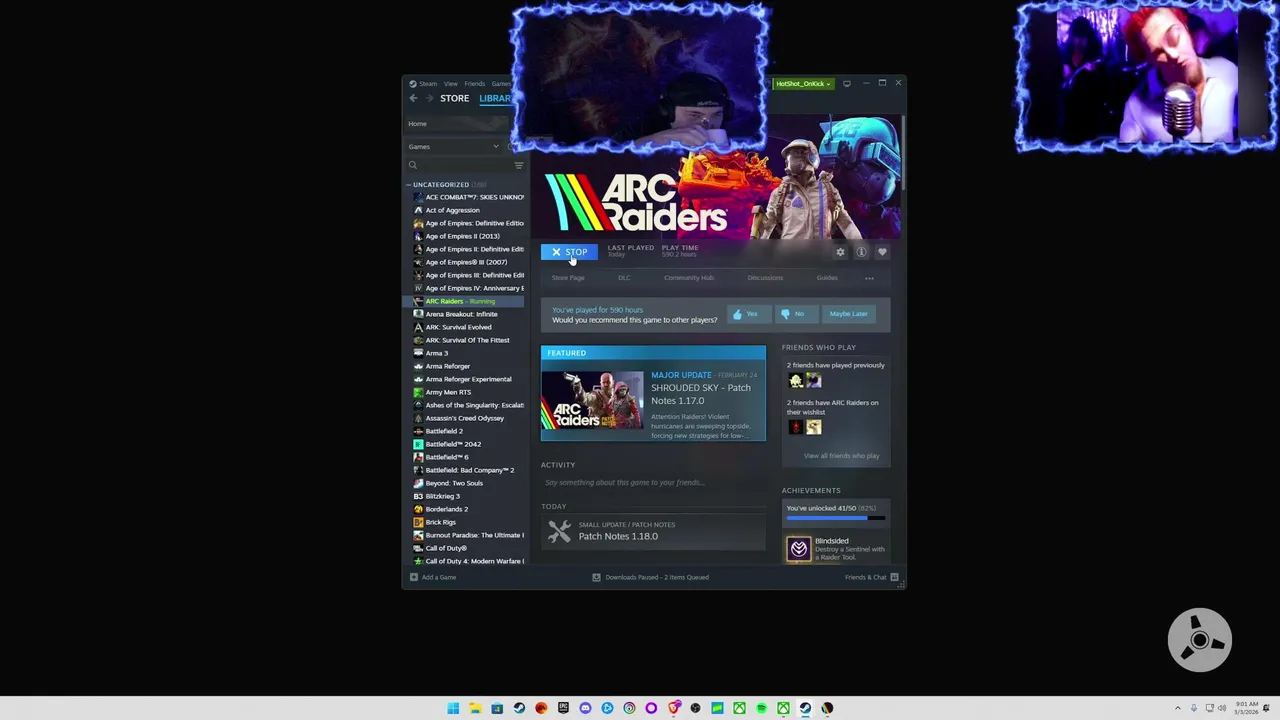The width and height of the screenshot is (1280, 720).
Task: Click the Big Picture mode monitor icon
Action: click(x=846, y=84)
